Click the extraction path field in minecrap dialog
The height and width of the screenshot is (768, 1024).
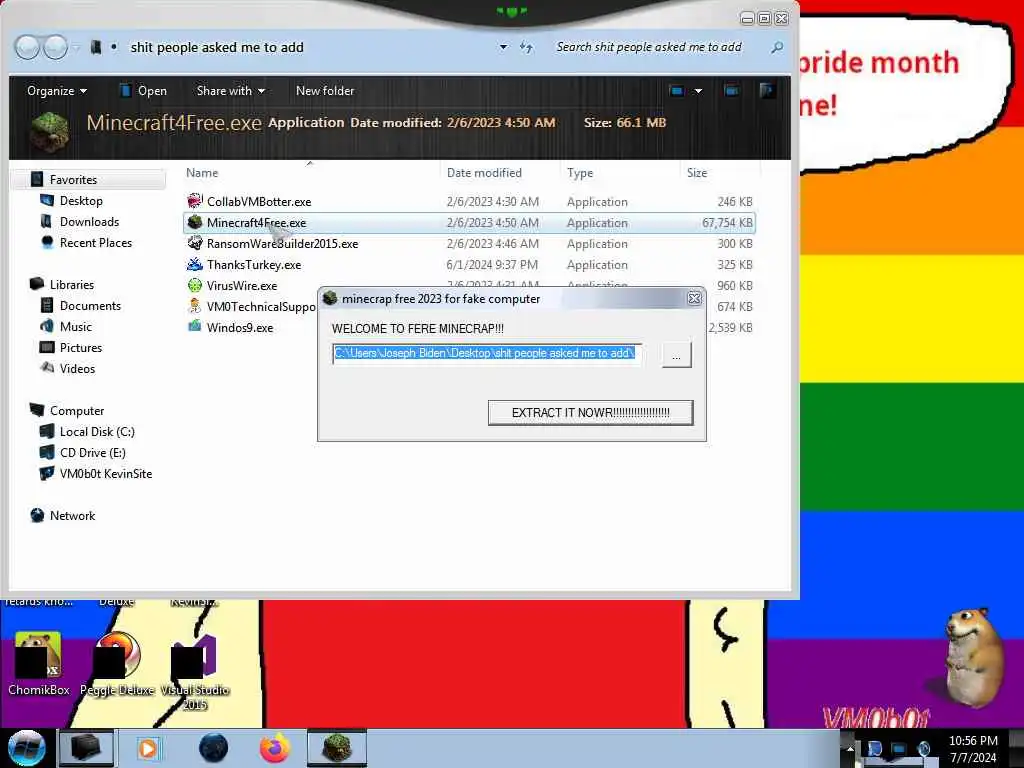(x=487, y=354)
